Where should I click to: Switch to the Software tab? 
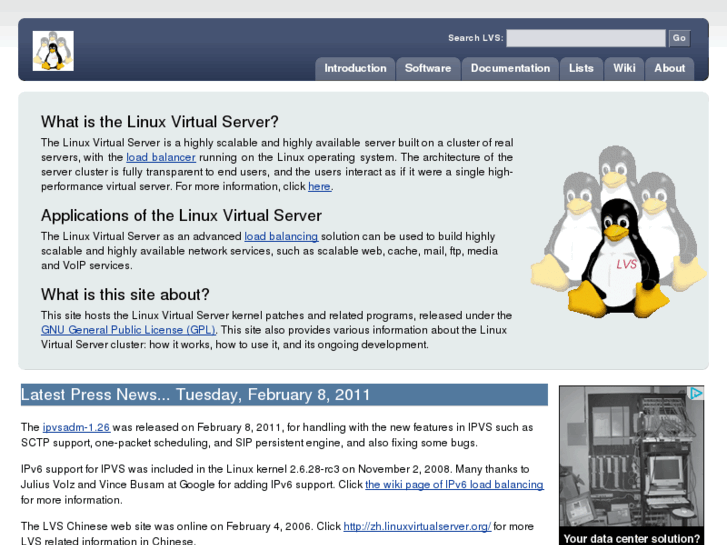[428, 68]
